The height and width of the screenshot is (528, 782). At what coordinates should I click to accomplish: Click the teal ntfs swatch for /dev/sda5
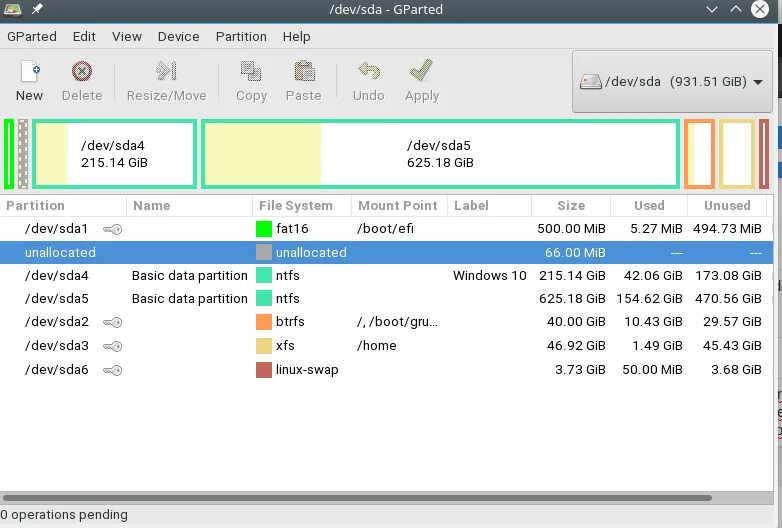pyautogui.click(x=264, y=298)
